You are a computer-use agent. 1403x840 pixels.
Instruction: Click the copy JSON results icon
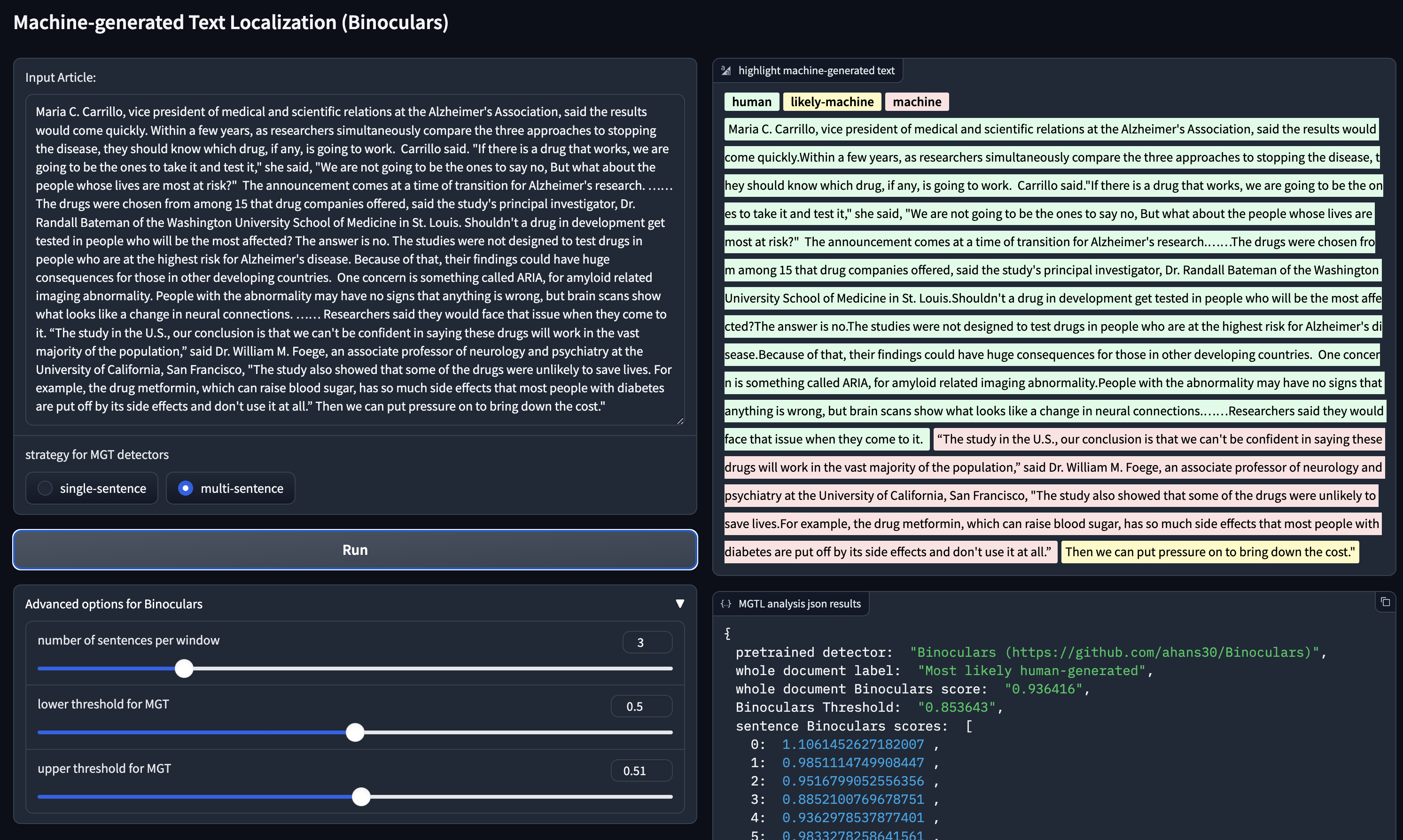pyautogui.click(x=1385, y=602)
